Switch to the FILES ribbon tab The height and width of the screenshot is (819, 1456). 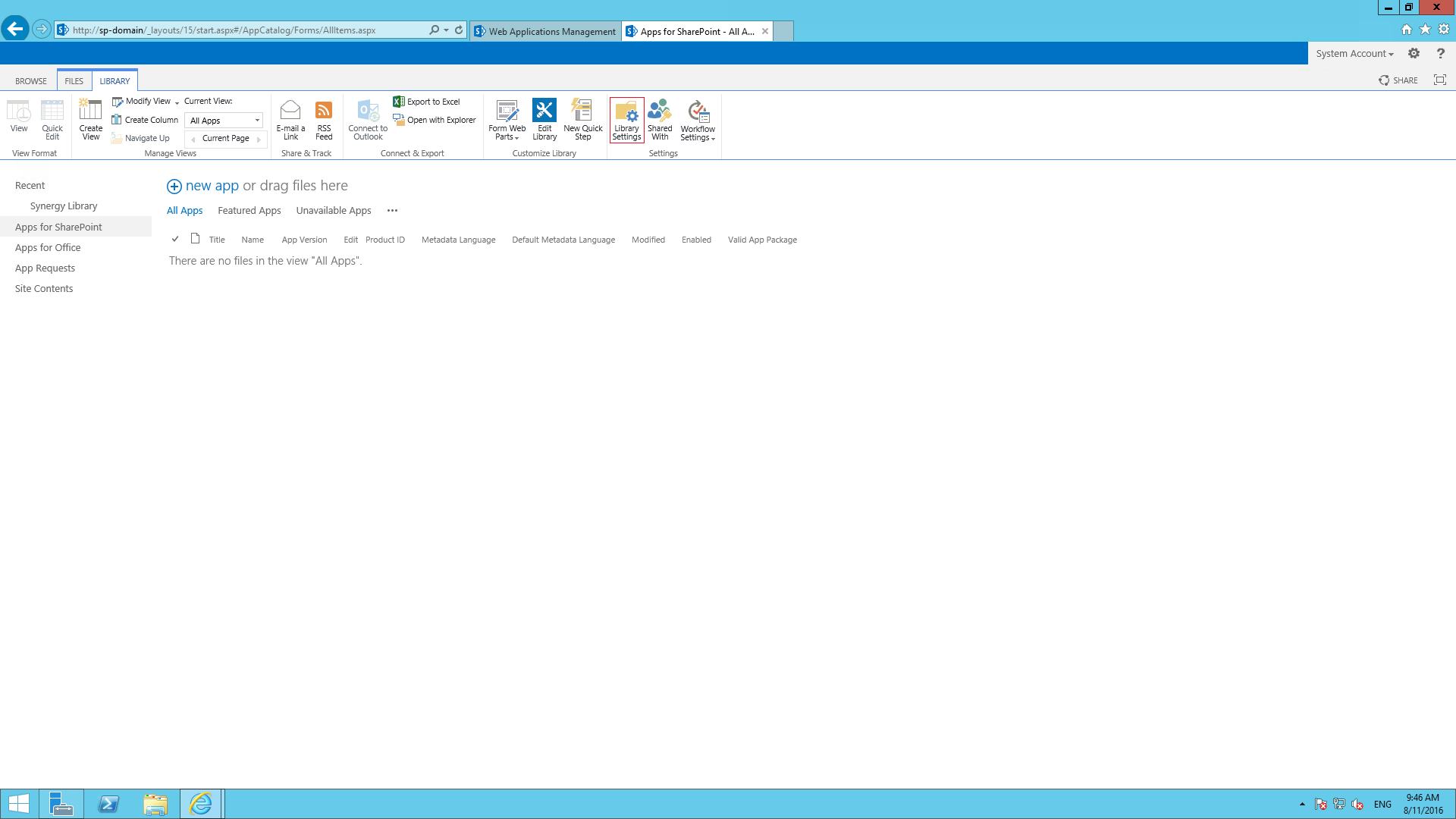click(74, 81)
